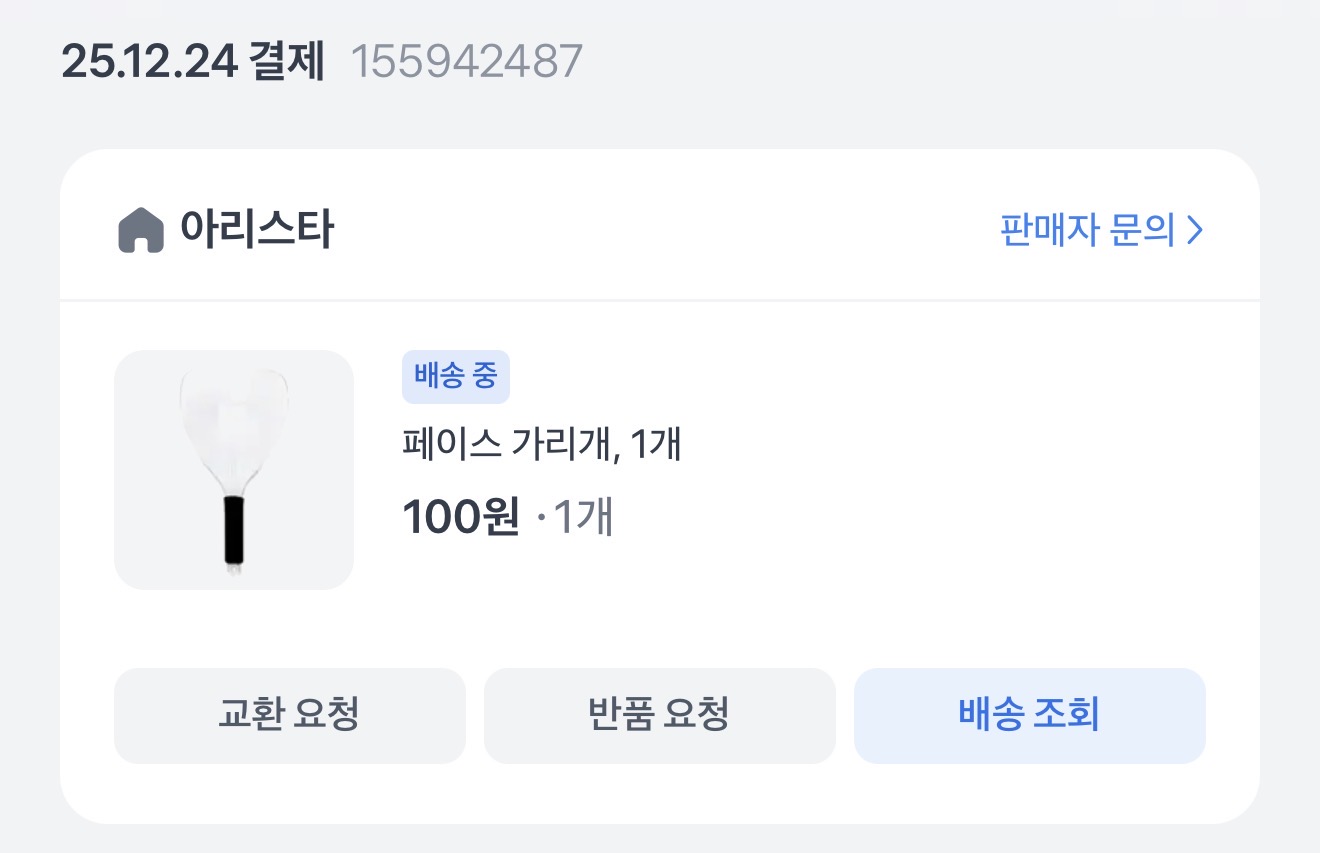Open the 아리스타 seller store name
The image size is (1320, 853).
(256, 230)
